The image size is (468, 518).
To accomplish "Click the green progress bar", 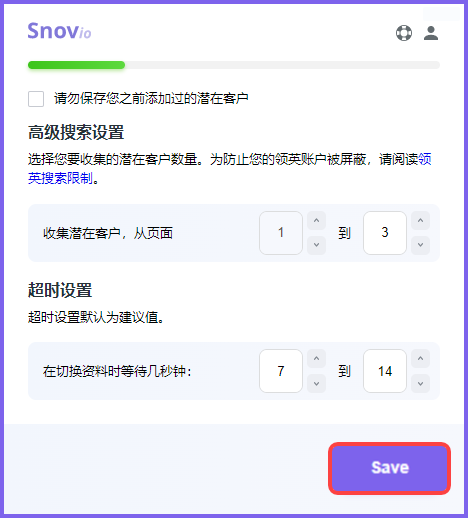I will pyautogui.click(x=76, y=65).
